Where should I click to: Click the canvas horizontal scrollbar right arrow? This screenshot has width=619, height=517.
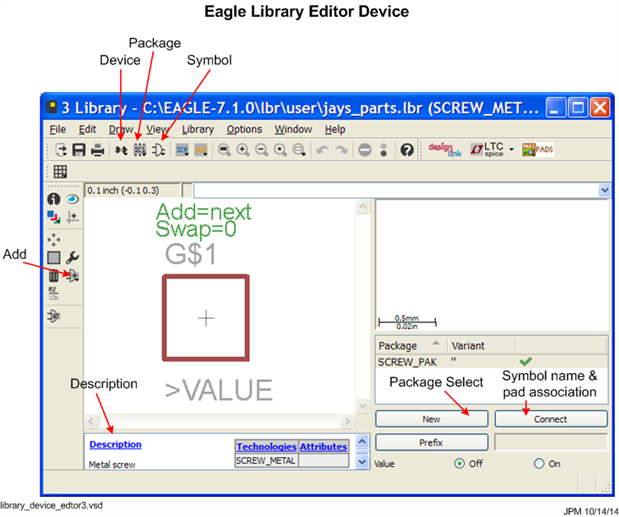(x=347, y=421)
